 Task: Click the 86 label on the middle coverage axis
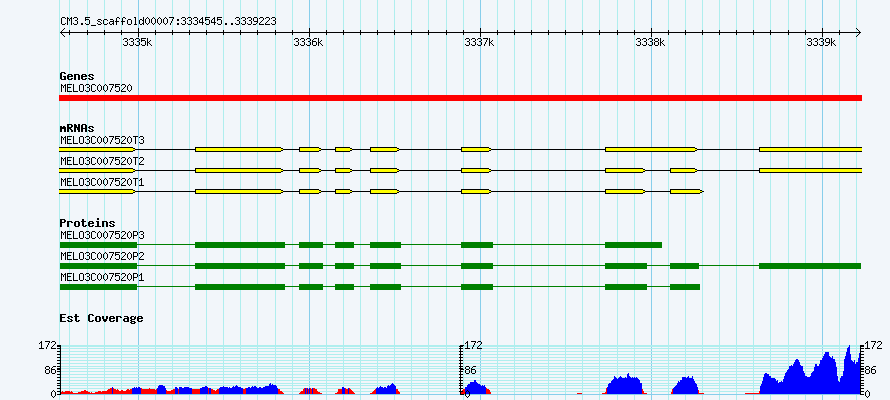click(x=473, y=370)
